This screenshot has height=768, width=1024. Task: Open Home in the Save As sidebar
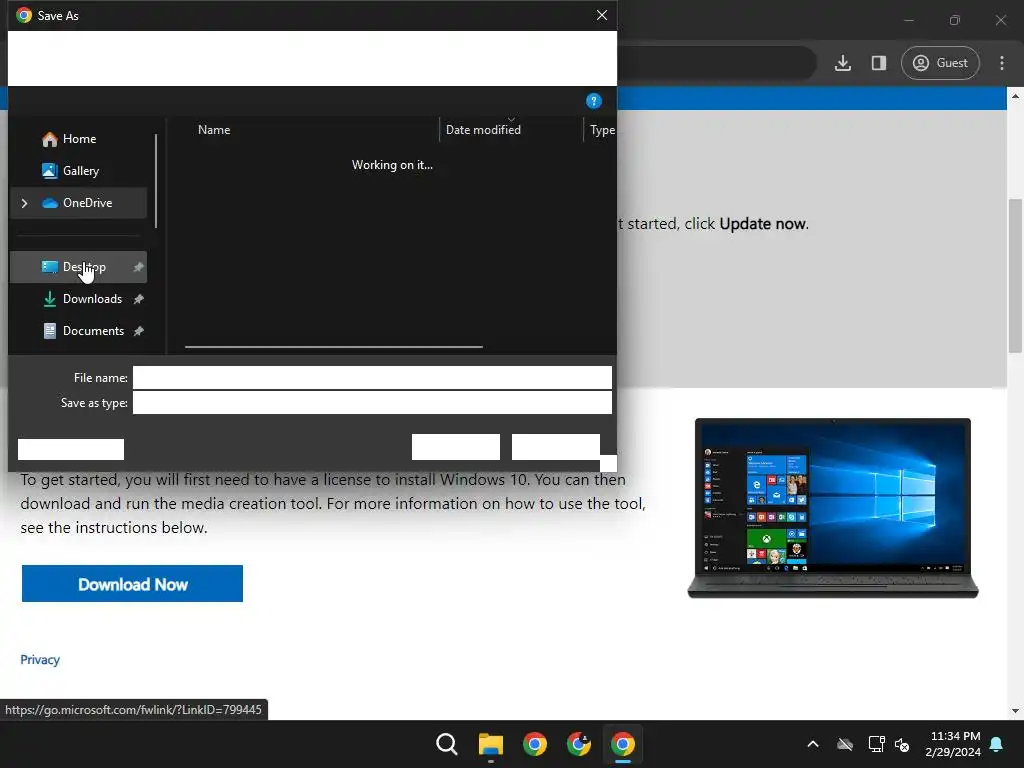pos(79,139)
